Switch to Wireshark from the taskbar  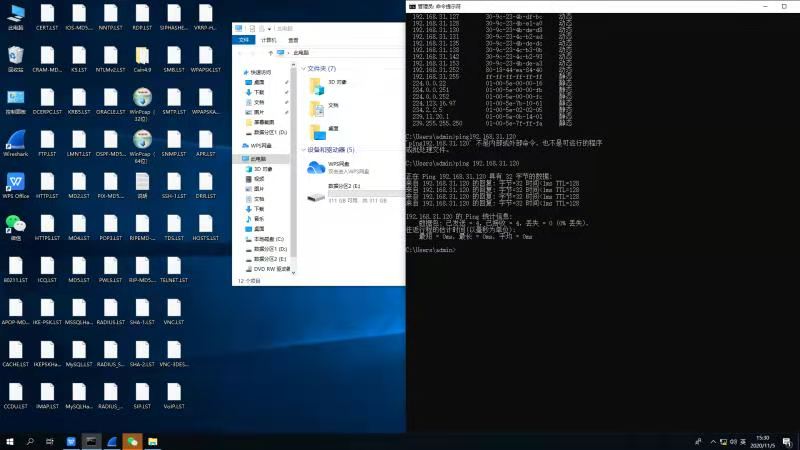point(112,441)
